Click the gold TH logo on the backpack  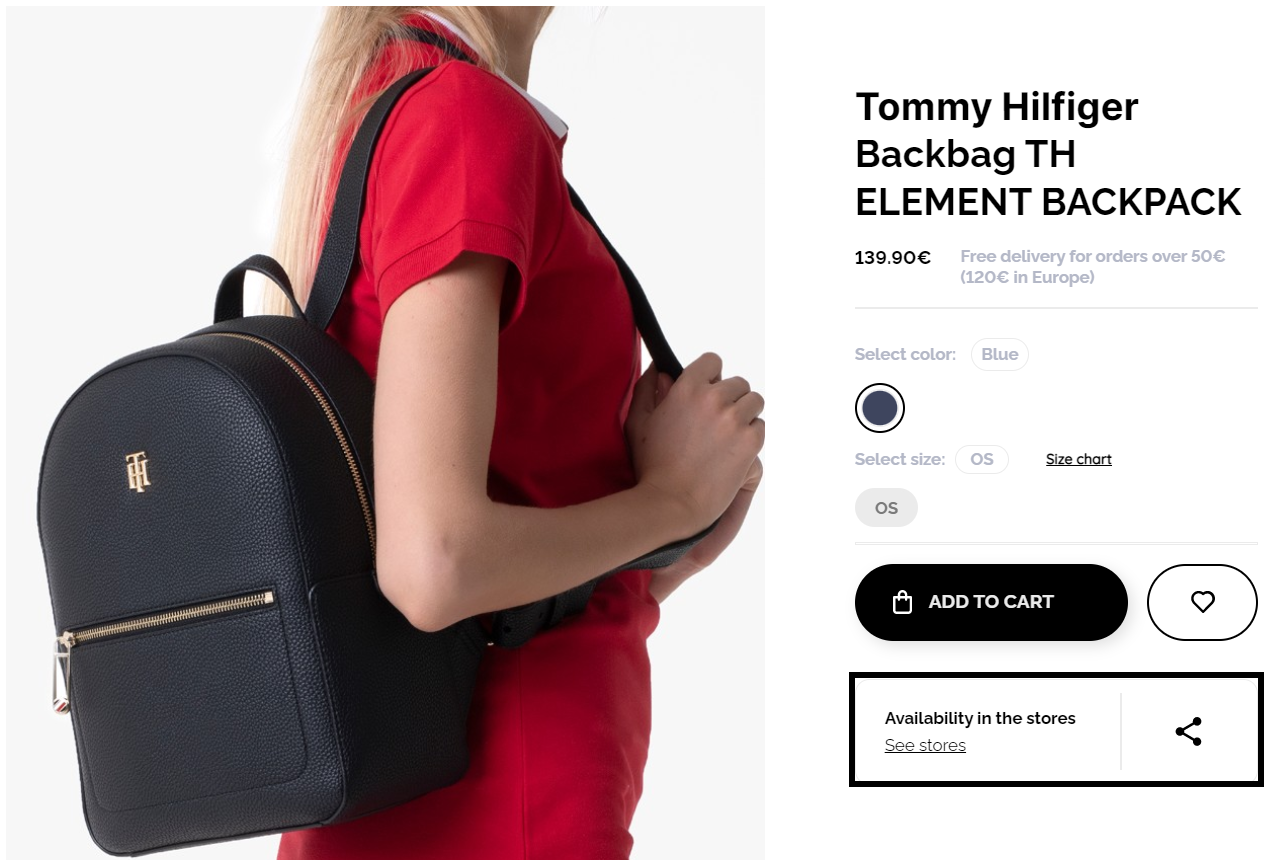(x=137, y=471)
